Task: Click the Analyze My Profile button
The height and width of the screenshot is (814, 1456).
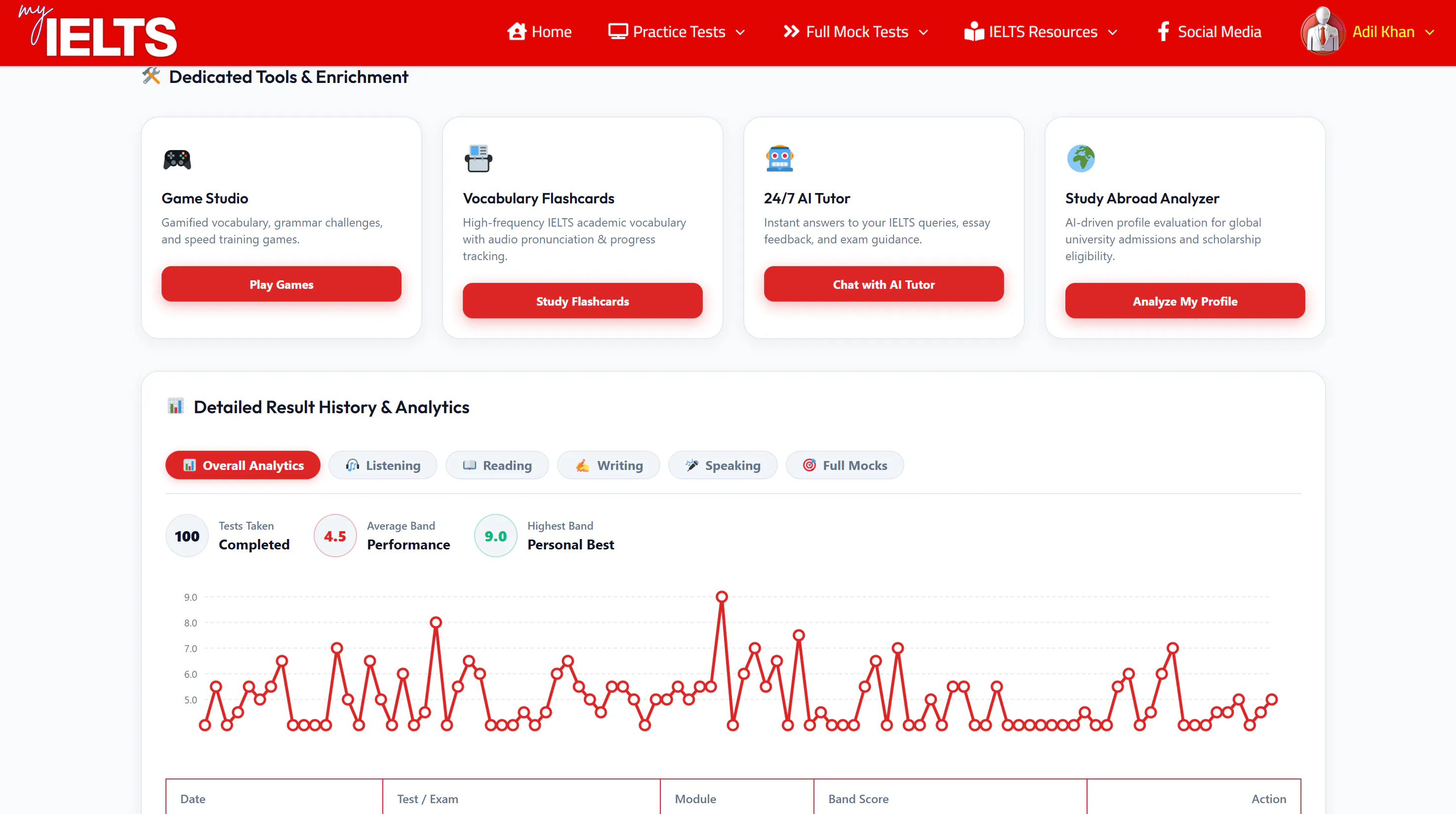Action: tap(1185, 301)
